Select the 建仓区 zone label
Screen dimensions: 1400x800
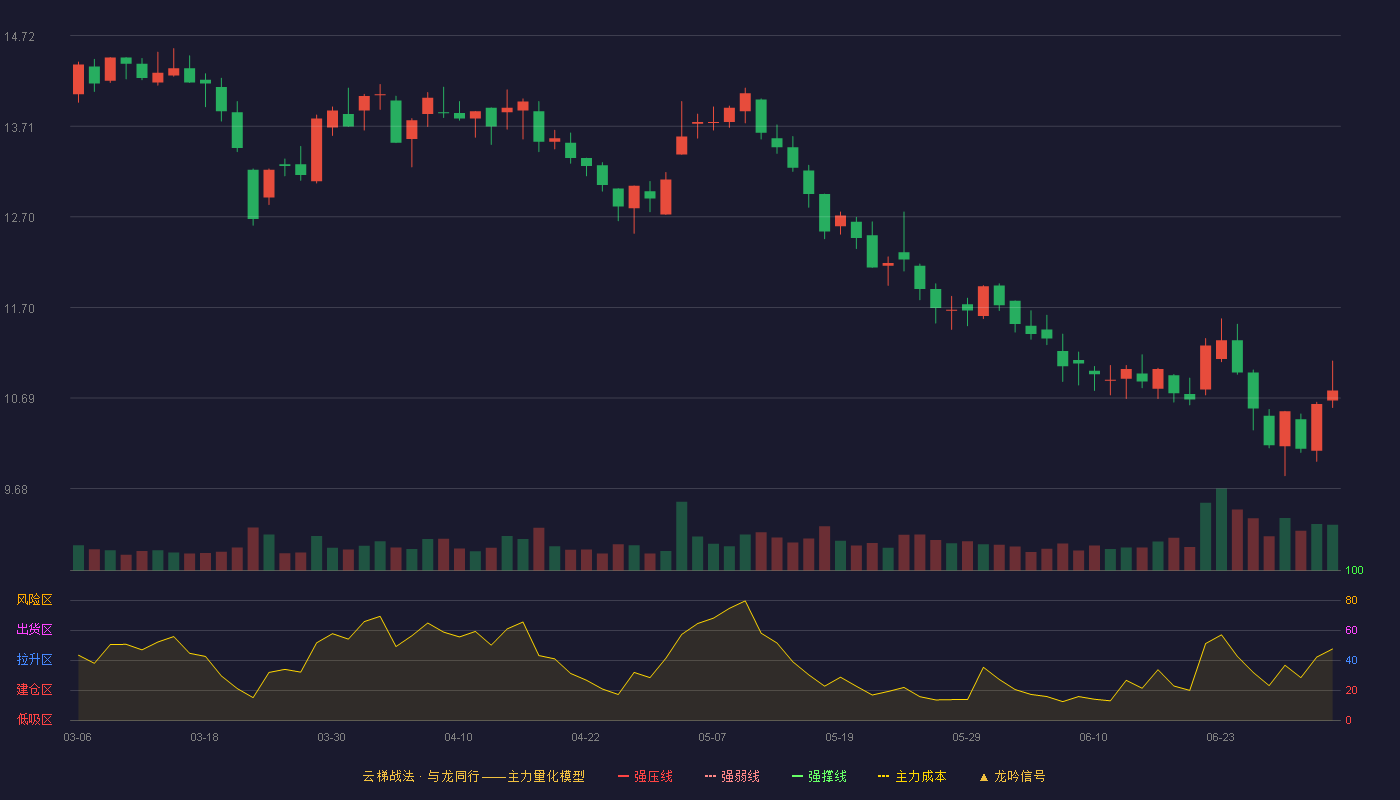pyautogui.click(x=34, y=690)
